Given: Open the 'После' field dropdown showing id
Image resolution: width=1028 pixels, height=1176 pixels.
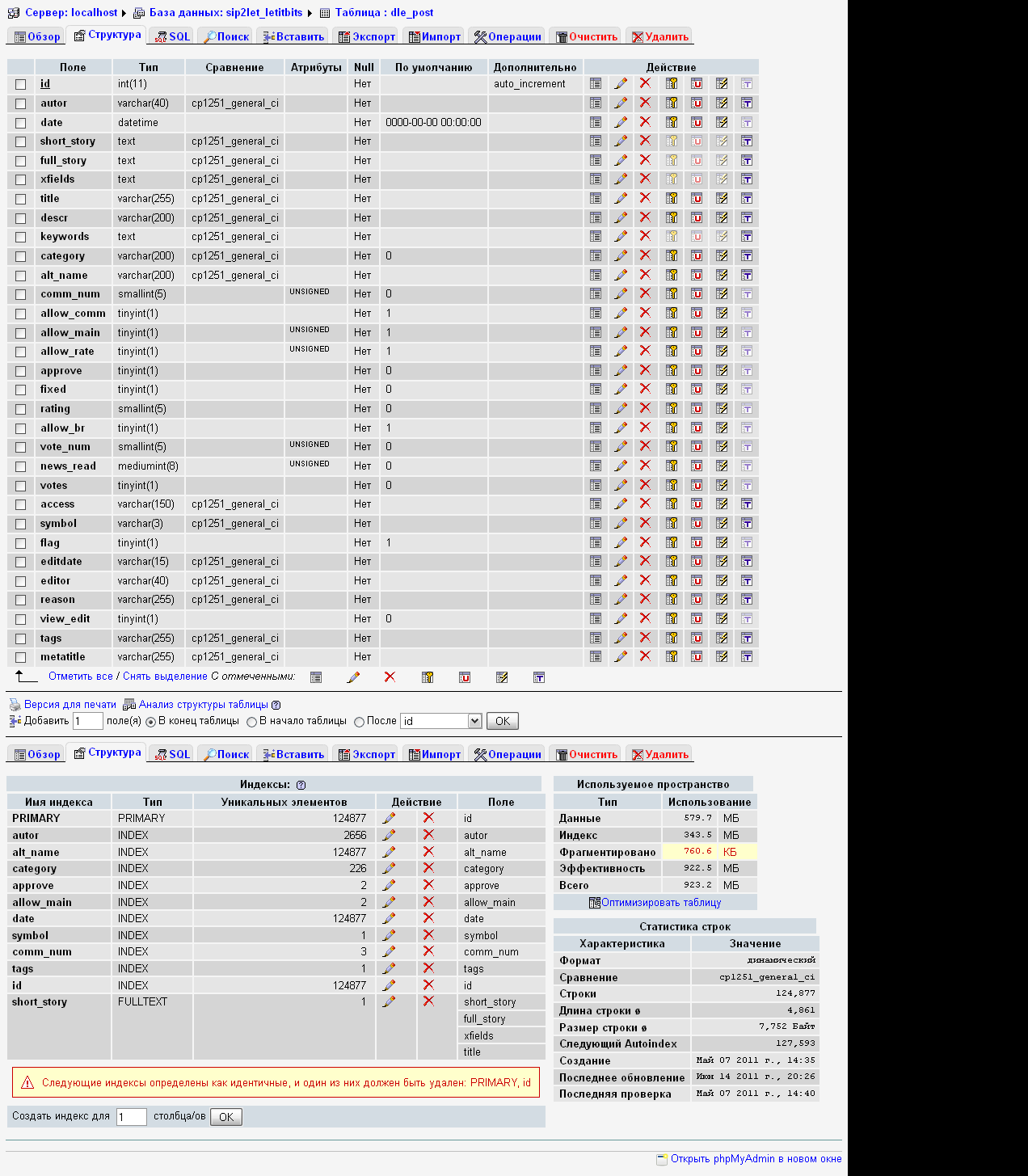Looking at the screenshot, I should tap(441, 721).
